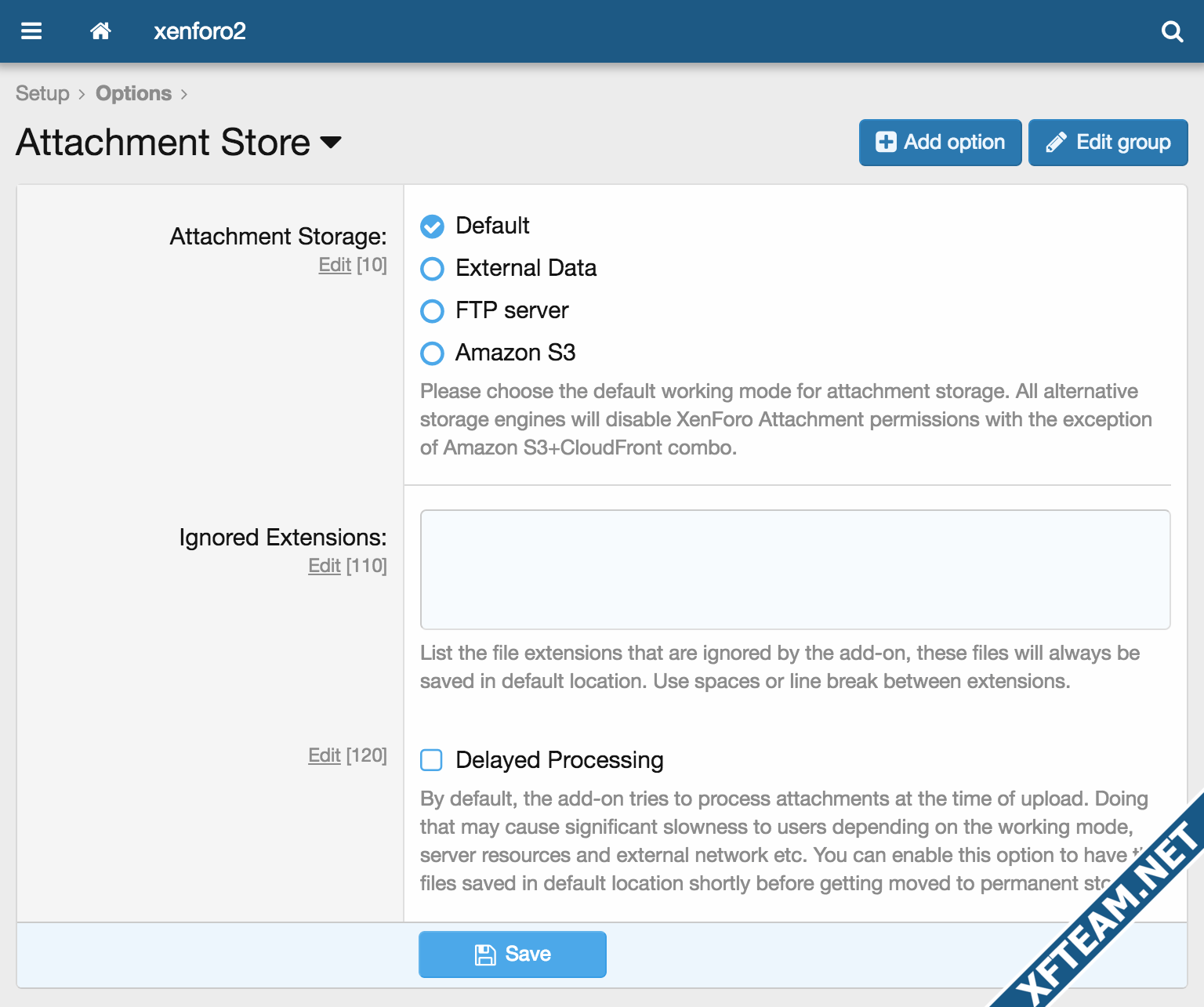Image resolution: width=1204 pixels, height=1007 pixels.
Task: Navigate to Options breadcrumb
Action: tap(133, 93)
